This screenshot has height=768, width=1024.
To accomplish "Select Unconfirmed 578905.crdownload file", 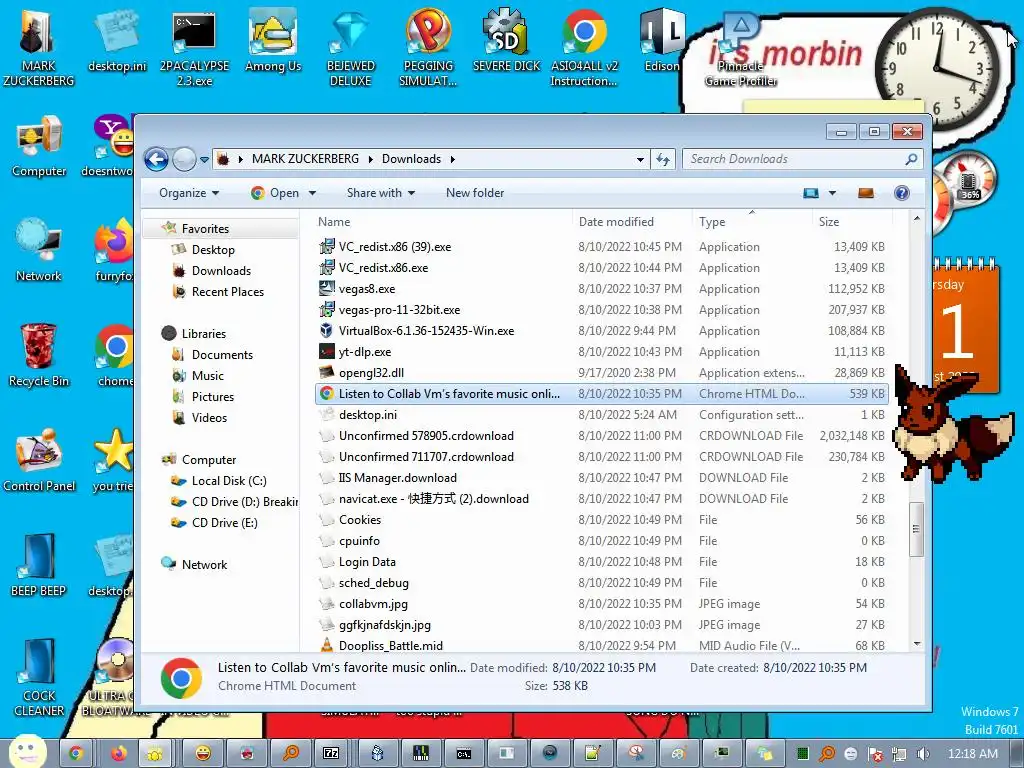I will (x=601, y=436).
